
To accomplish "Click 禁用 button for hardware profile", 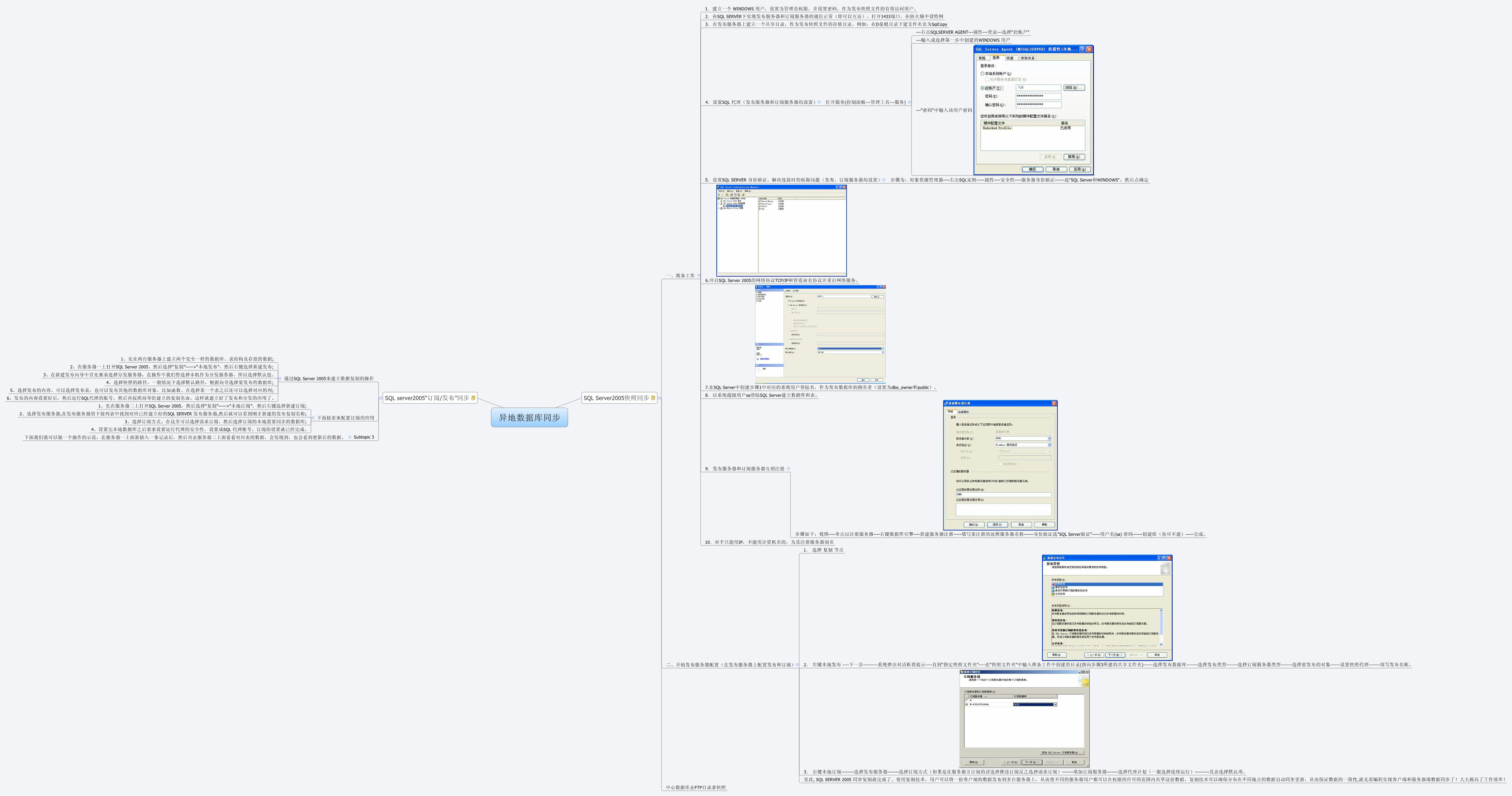I will click(1074, 157).
